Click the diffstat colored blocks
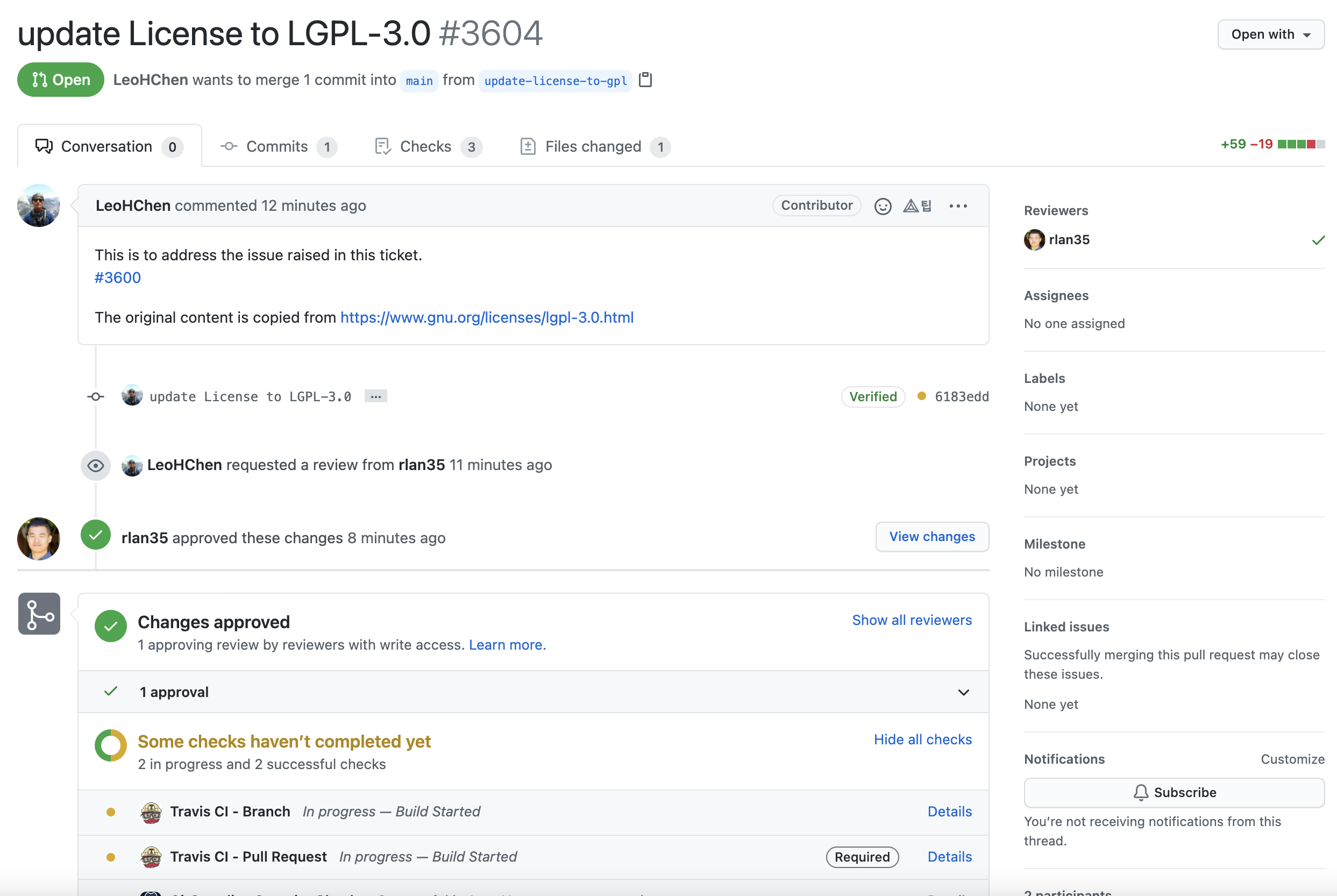This screenshot has height=896, width=1337. point(1300,144)
